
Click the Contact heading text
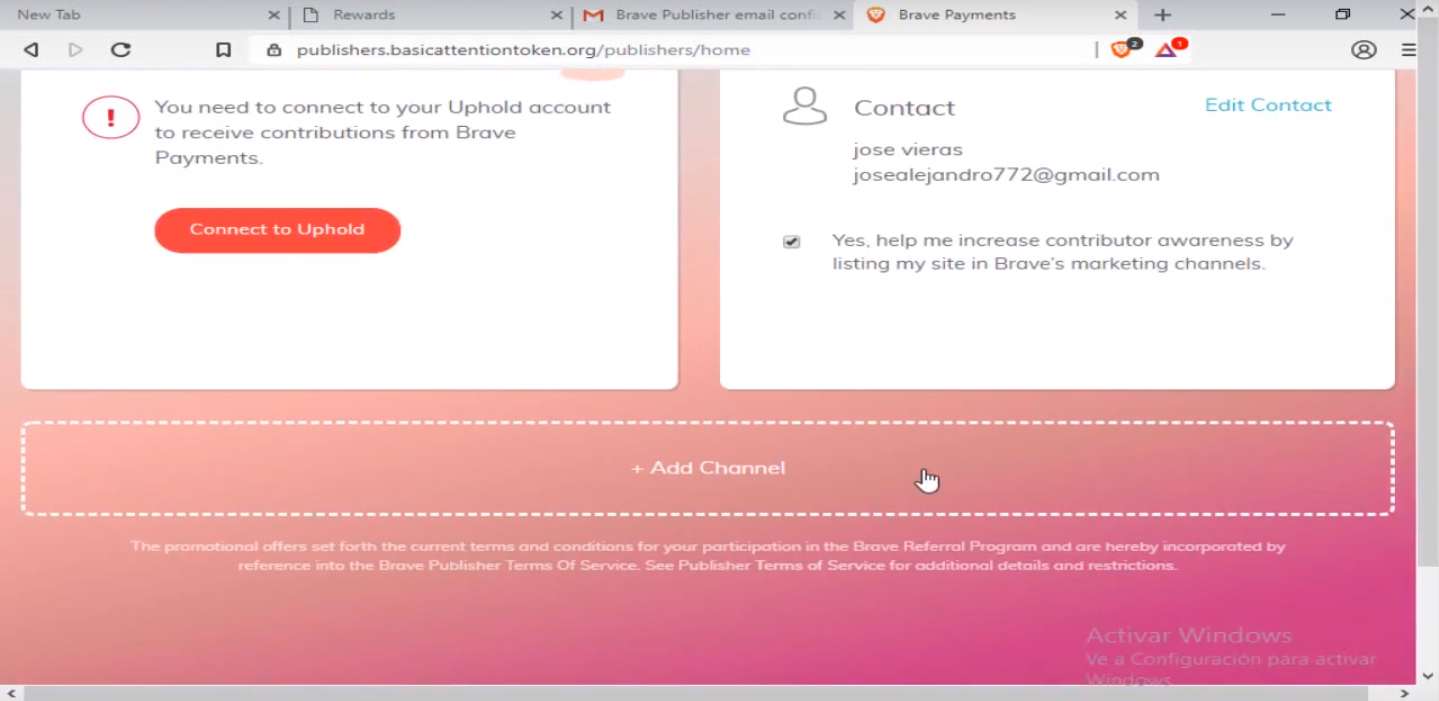click(904, 108)
